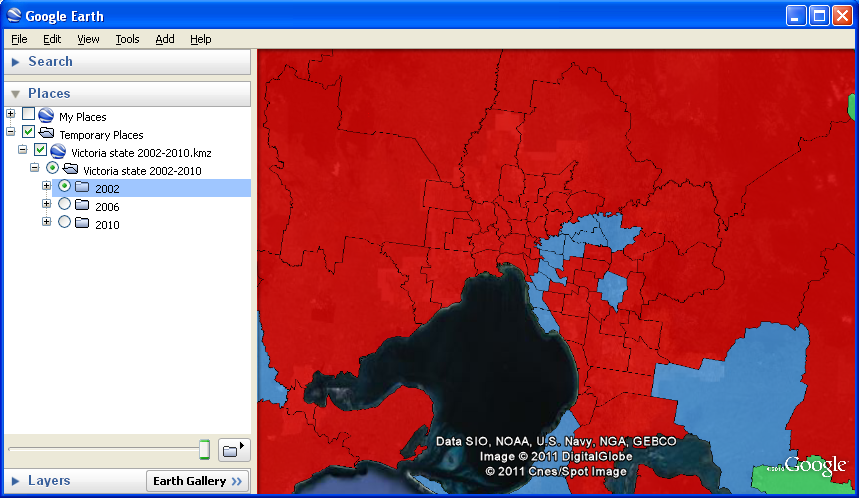Image resolution: width=859 pixels, height=498 pixels.
Task: Click the My Places globe icon
Action: pos(46,115)
